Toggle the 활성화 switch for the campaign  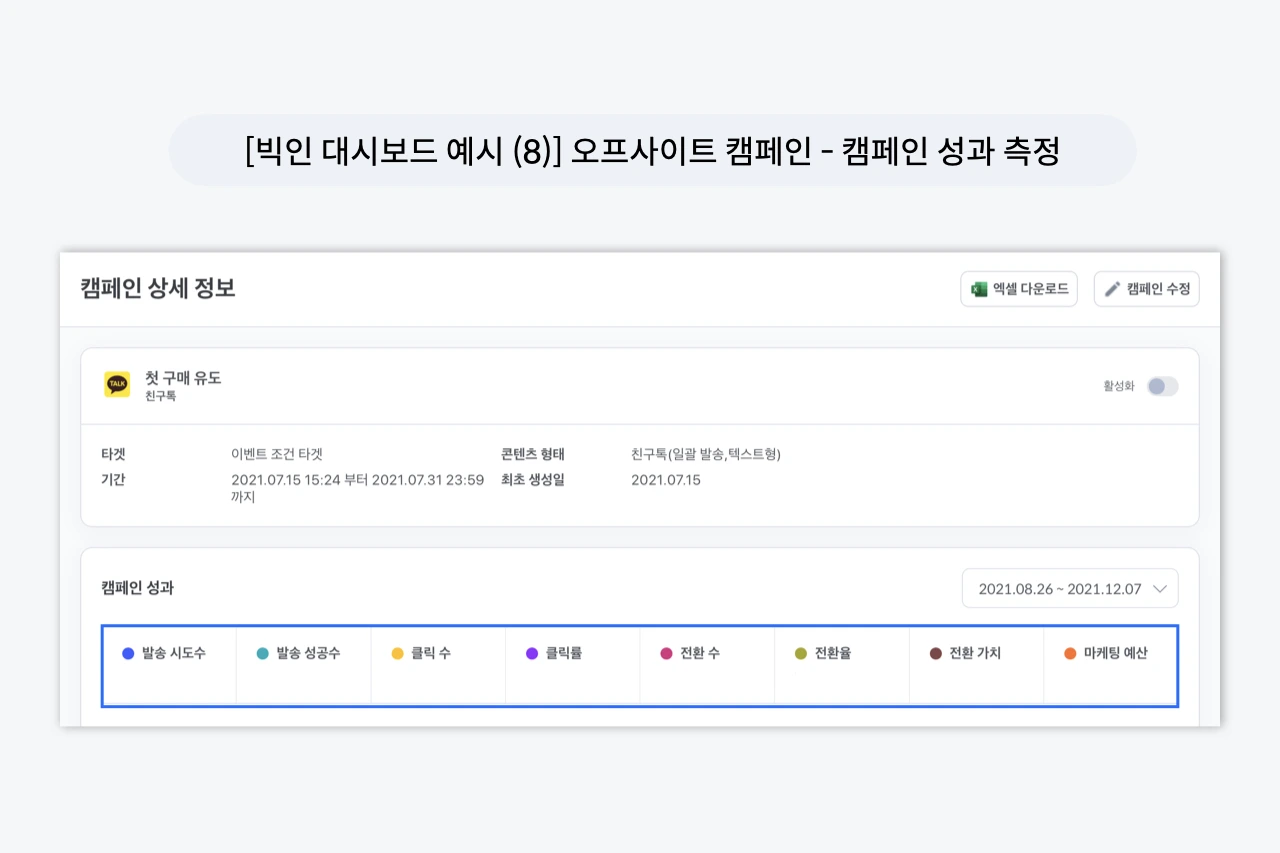coord(1163,385)
